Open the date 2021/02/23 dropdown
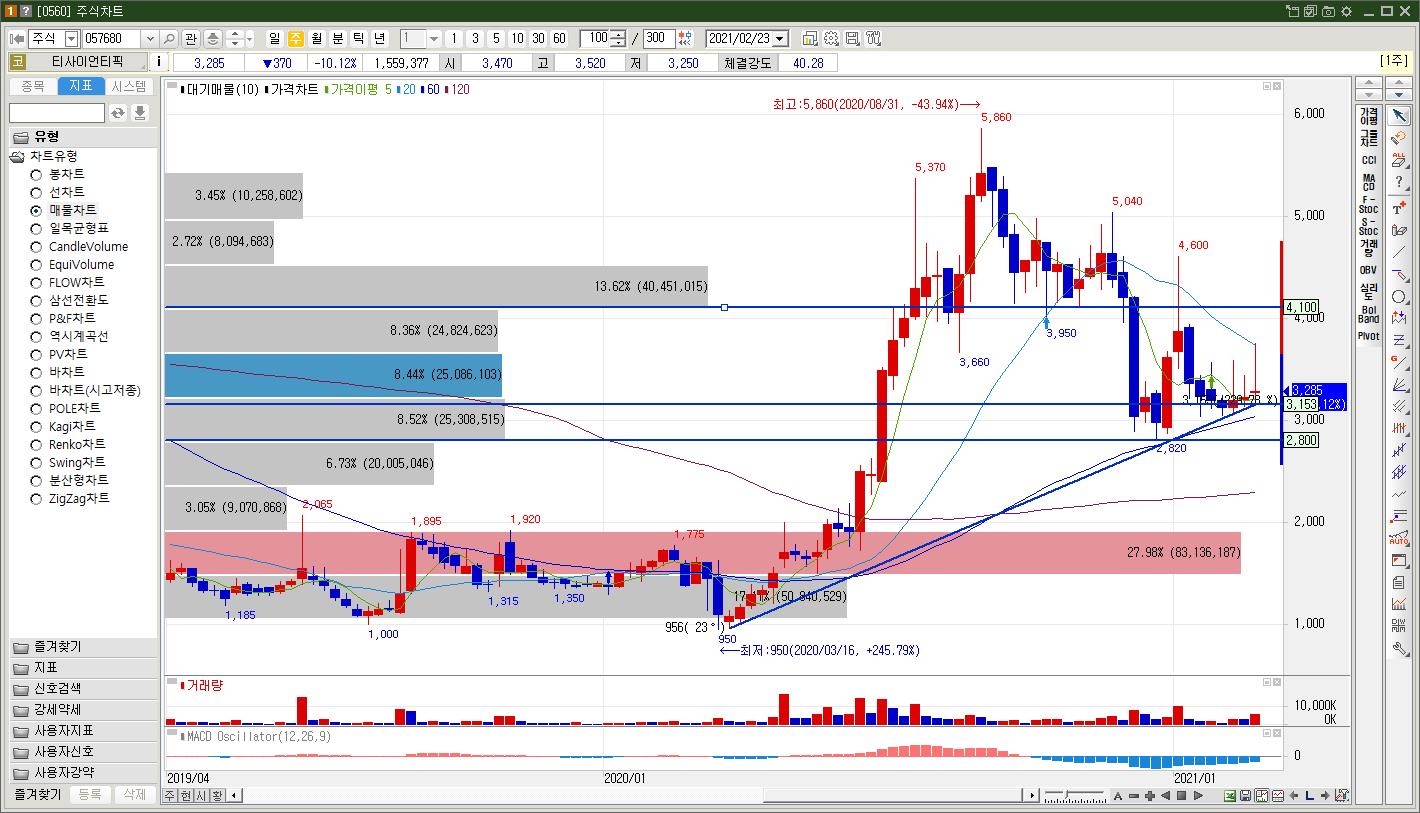 pos(780,38)
